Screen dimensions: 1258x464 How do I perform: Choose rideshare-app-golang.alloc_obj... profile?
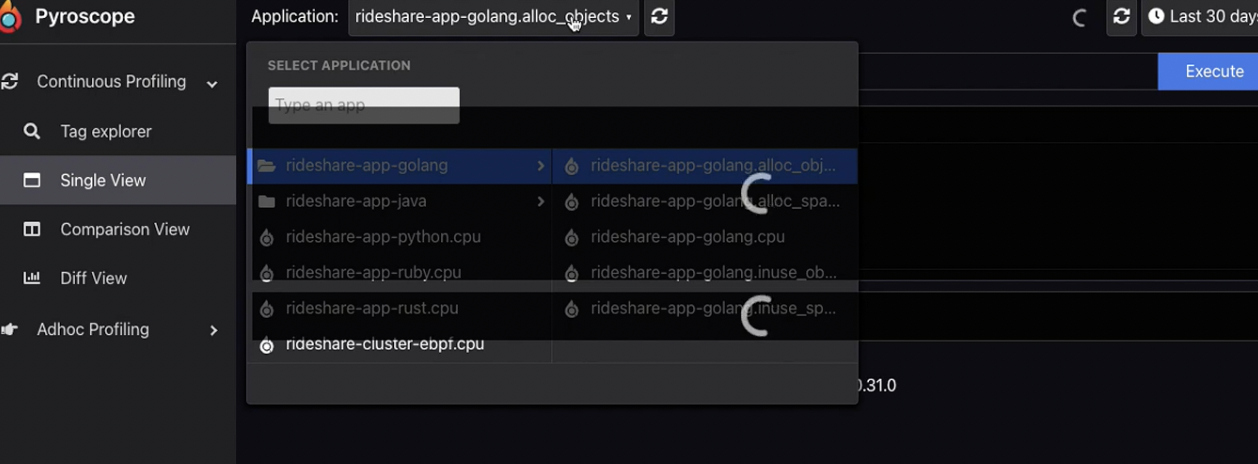click(705, 166)
